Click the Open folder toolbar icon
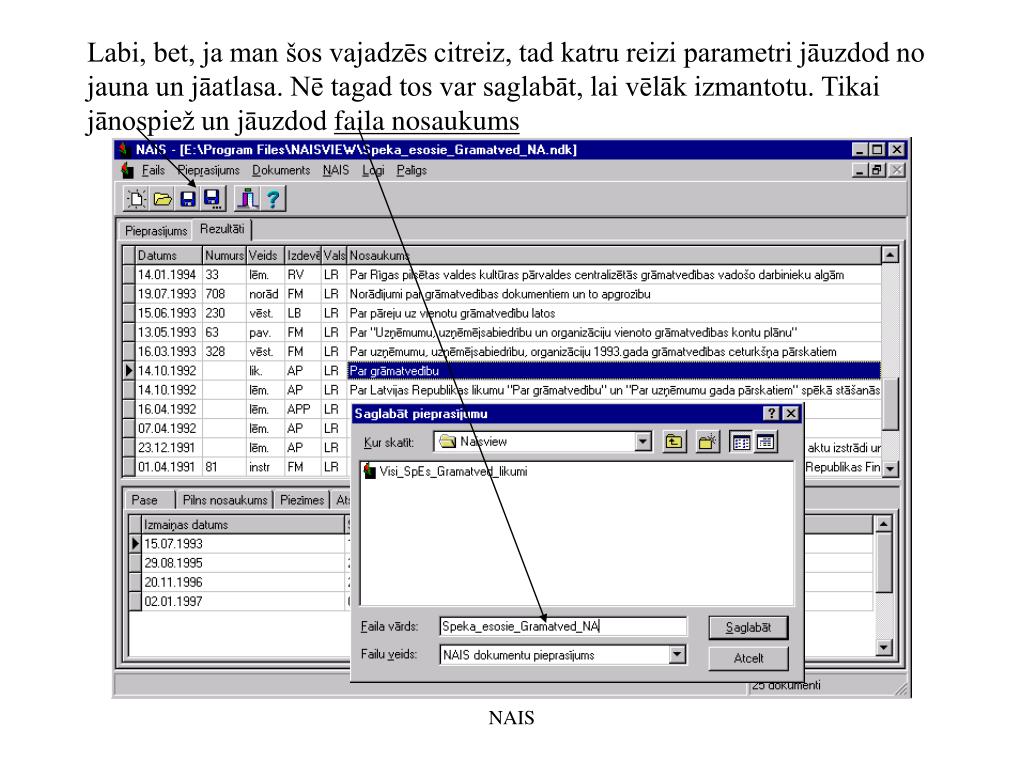 (162, 199)
